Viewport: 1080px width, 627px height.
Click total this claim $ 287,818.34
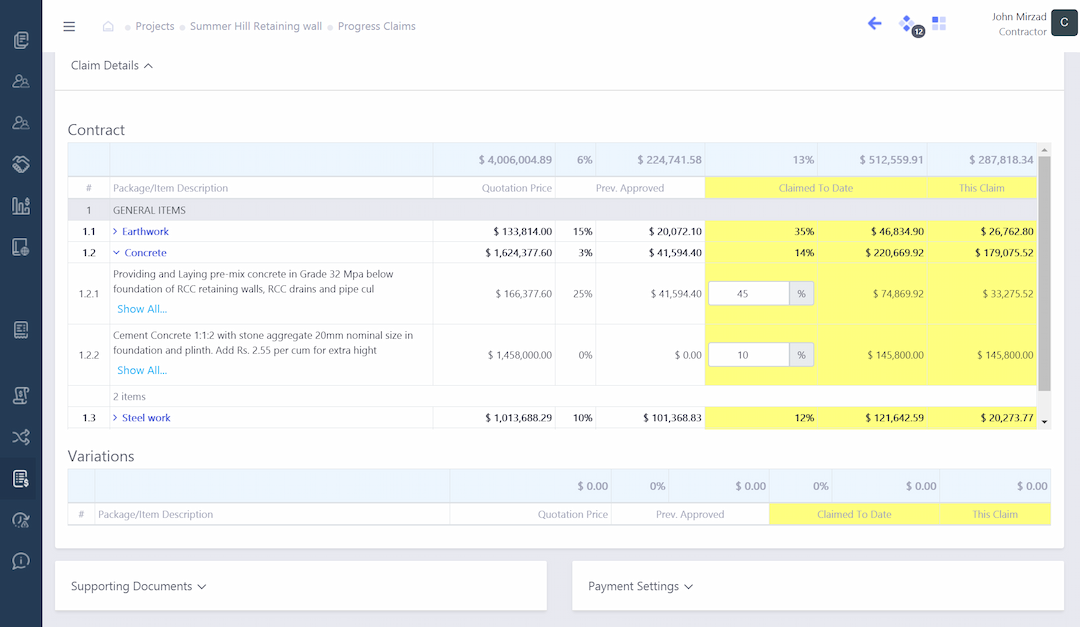pyautogui.click(x=1001, y=160)
